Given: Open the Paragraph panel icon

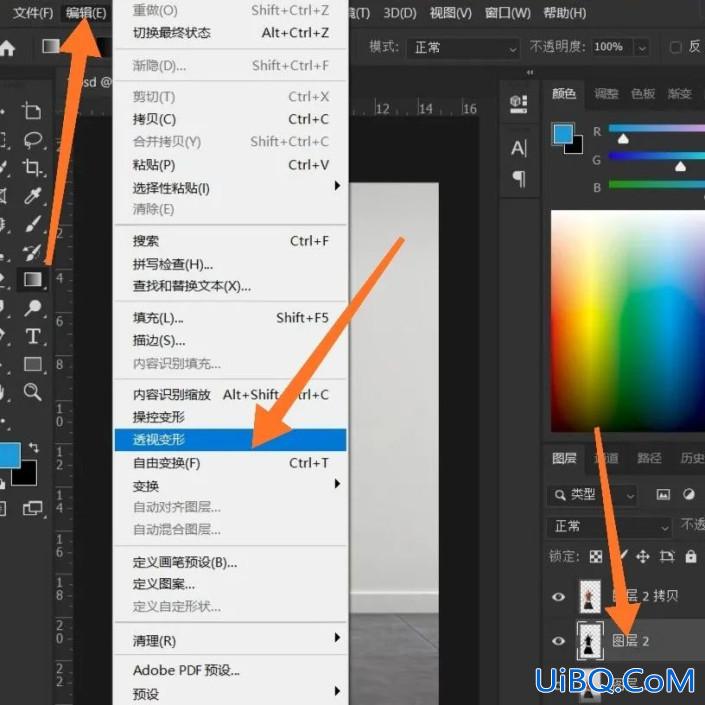Looking at the screenshot, I should pos(519,178).
